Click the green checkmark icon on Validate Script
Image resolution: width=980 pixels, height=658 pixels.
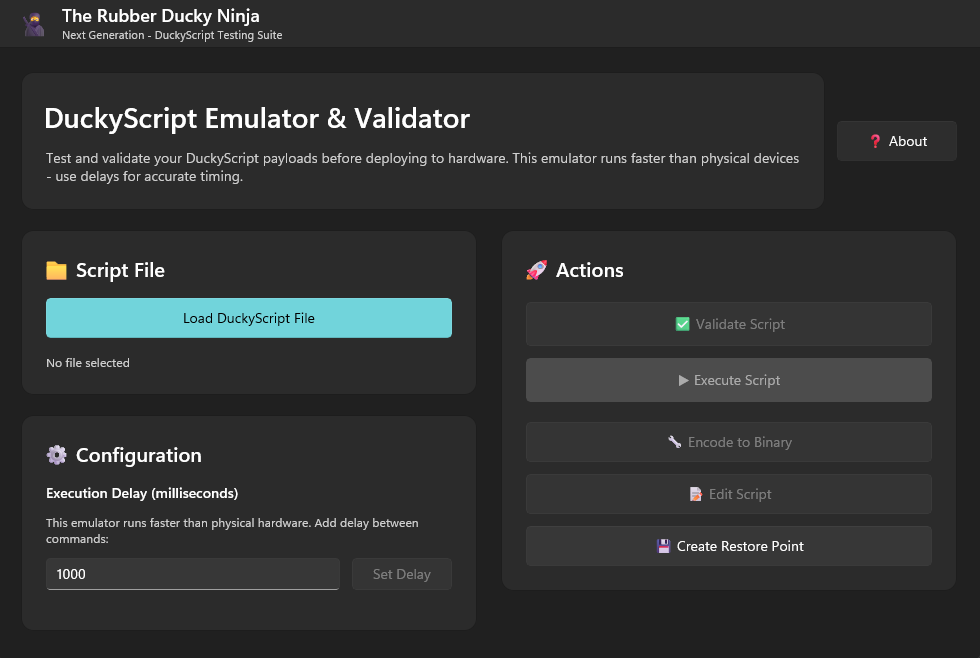tap(682, 324)
